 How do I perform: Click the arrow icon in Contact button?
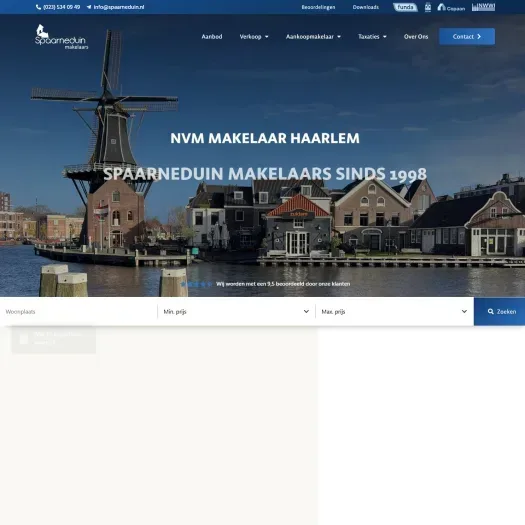[479, 36]
